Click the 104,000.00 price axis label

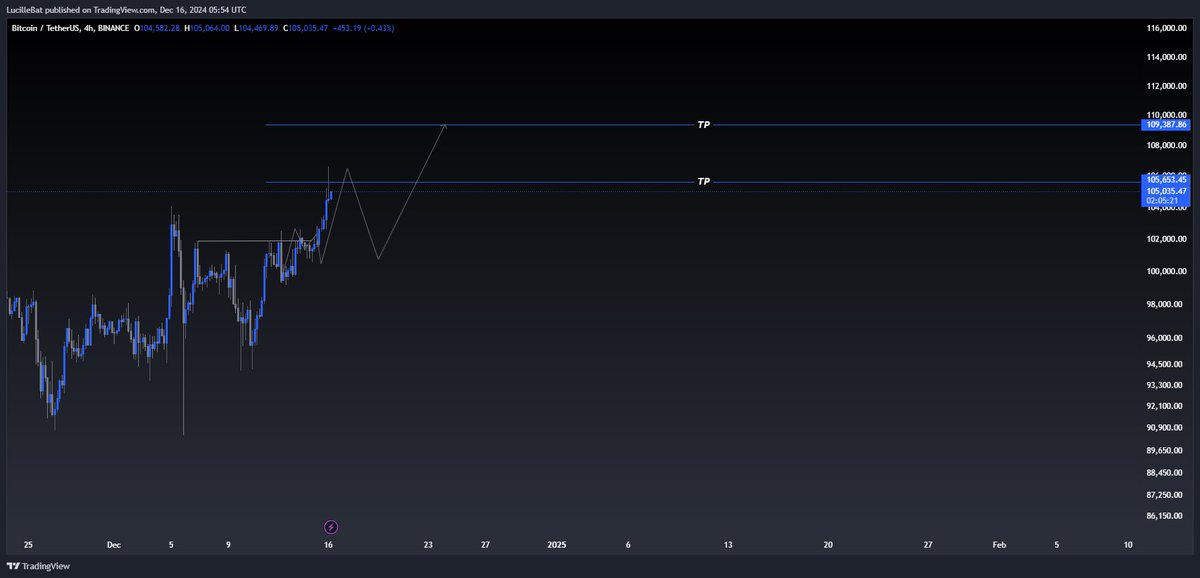tap(1166, 208)
